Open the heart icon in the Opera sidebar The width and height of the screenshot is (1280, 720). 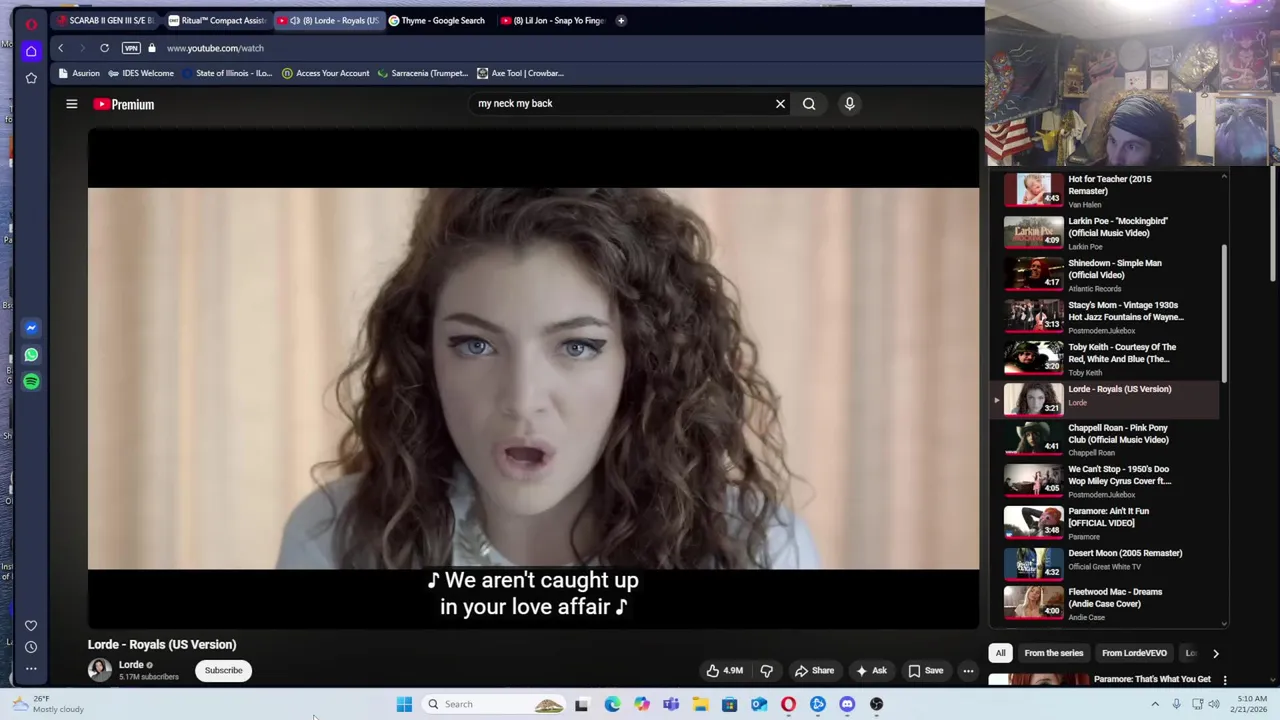click(31, 625)
